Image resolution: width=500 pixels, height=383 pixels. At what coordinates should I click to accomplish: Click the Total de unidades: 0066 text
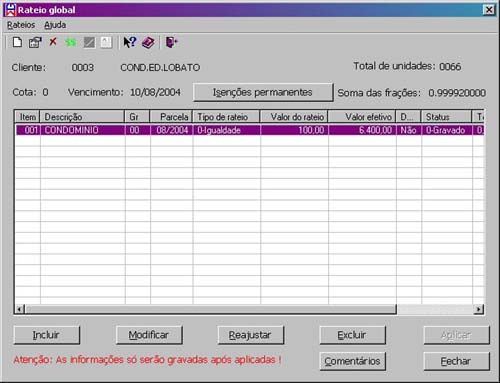point(407,66)
